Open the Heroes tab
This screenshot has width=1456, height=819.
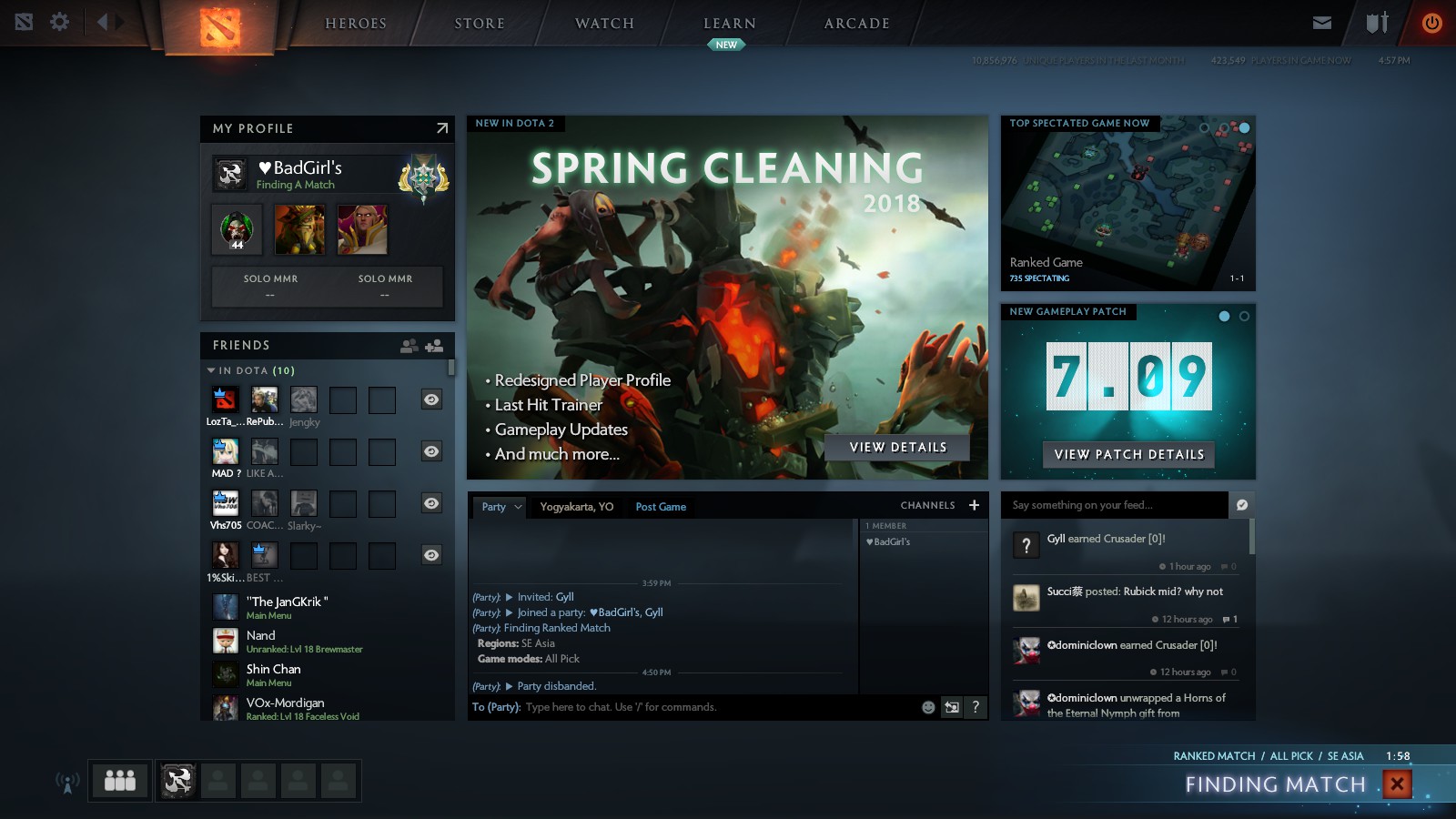(356, 24)
